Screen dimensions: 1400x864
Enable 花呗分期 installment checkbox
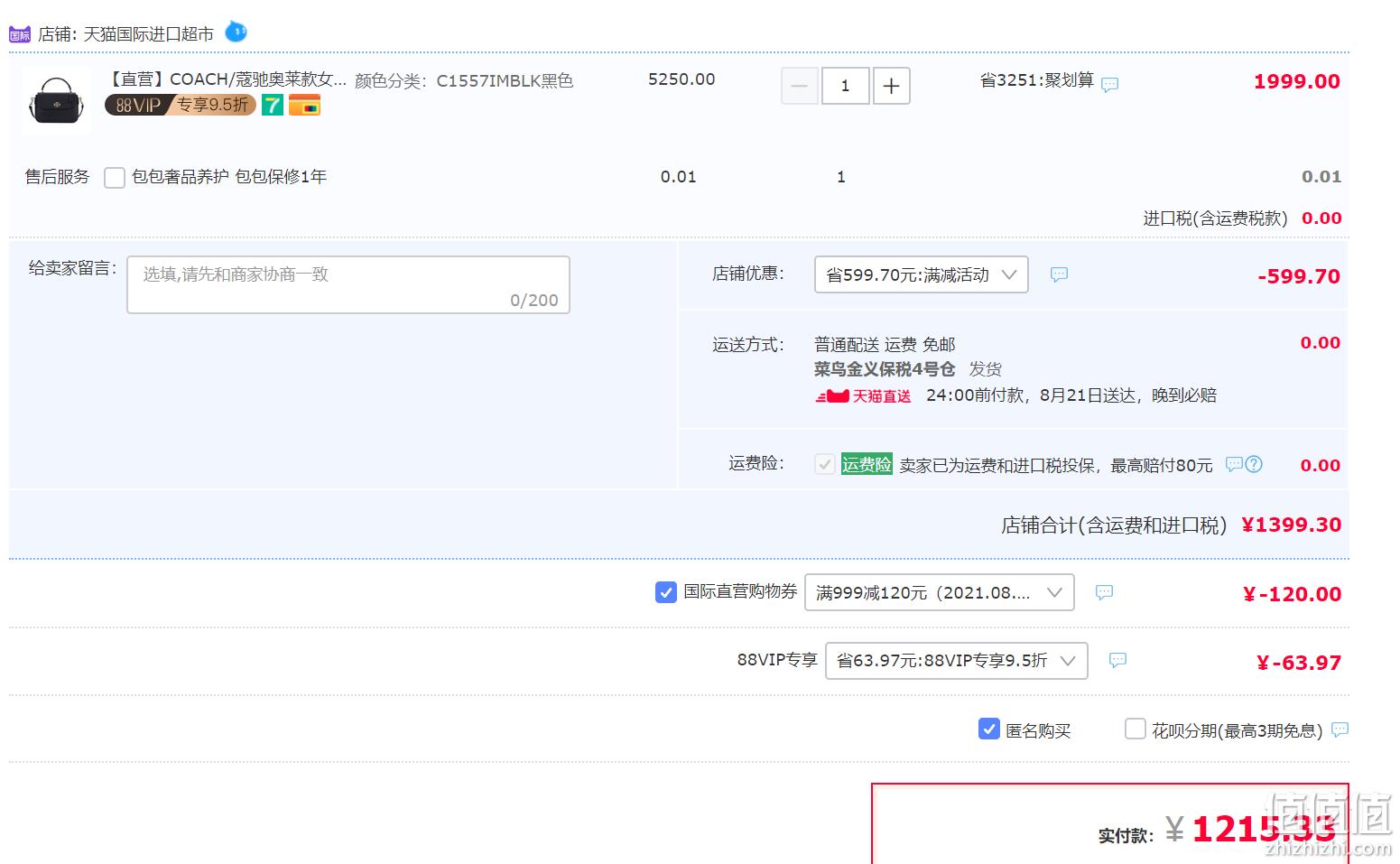point(1136,729)
